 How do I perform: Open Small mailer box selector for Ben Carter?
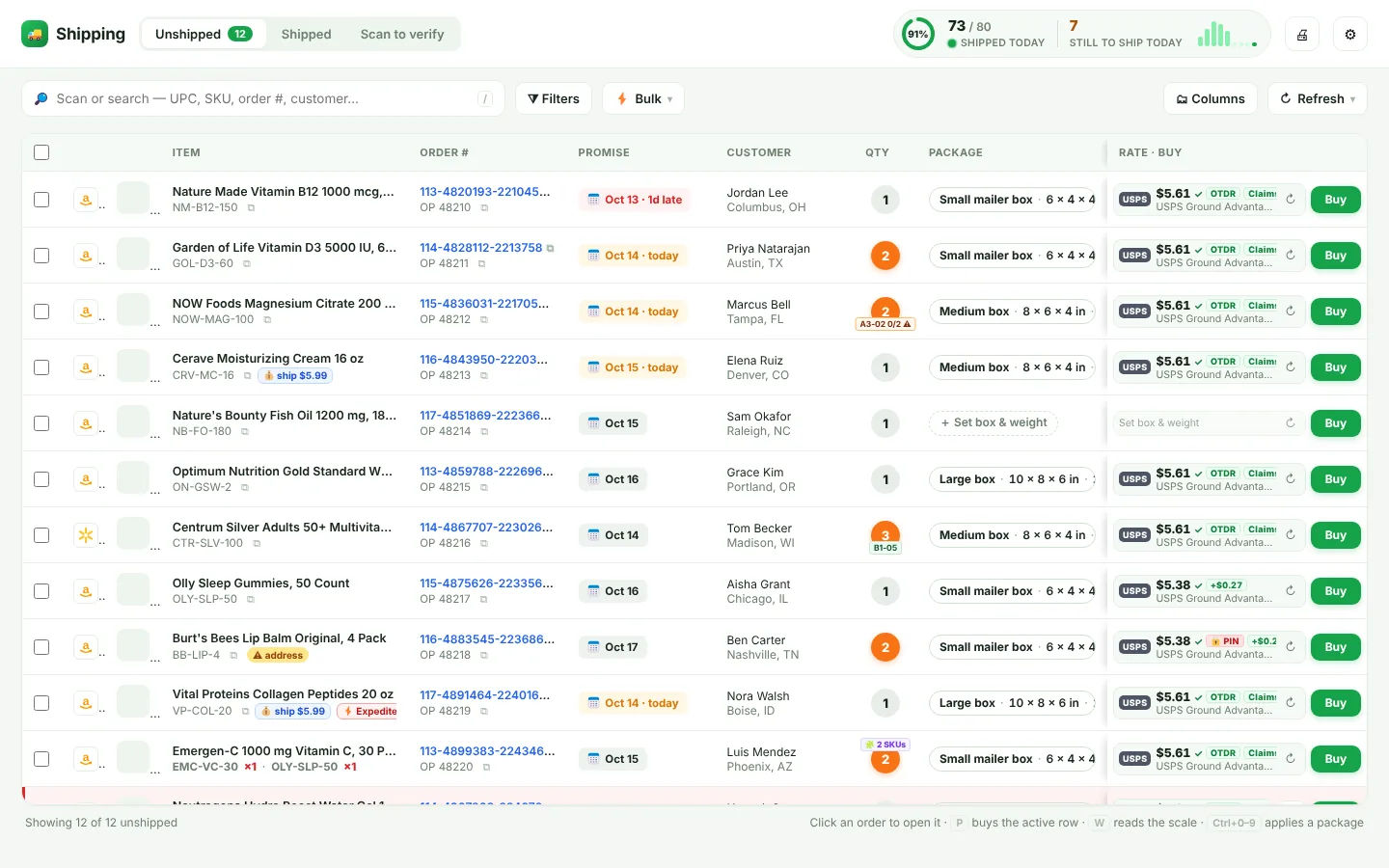pyautogui.click(x=1012, y=647)
